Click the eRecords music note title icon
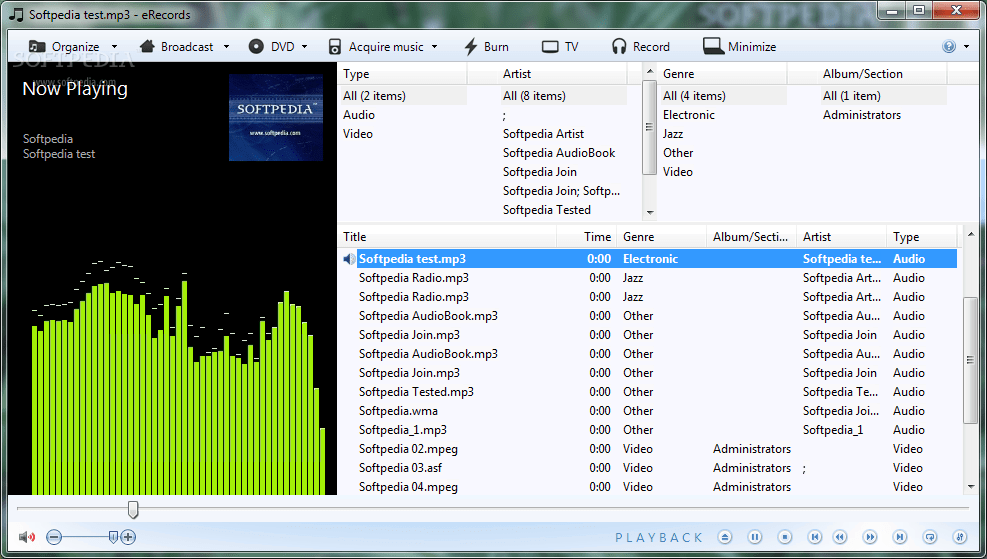The image size is (987, 559). (x=17, y=14)
